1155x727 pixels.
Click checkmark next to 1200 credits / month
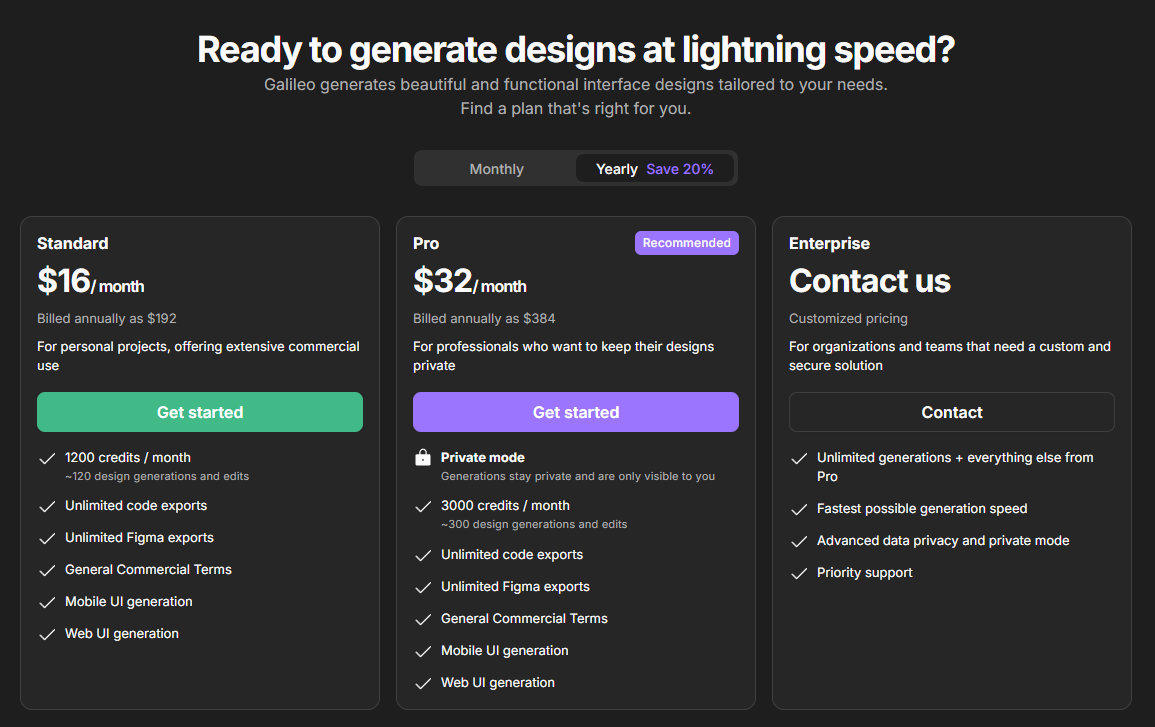click(46, 458)
